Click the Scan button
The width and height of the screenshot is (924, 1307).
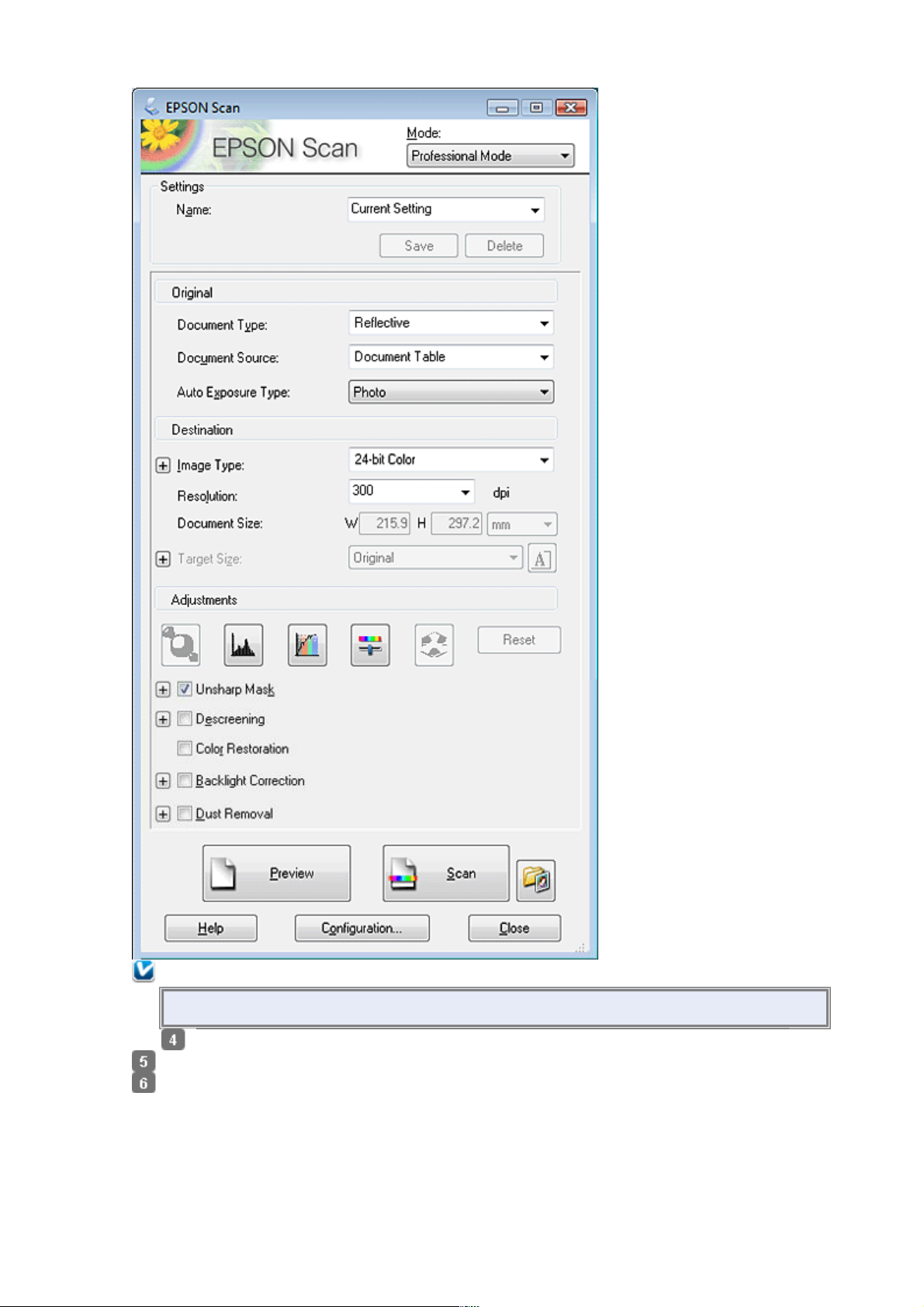pos(446,873)
